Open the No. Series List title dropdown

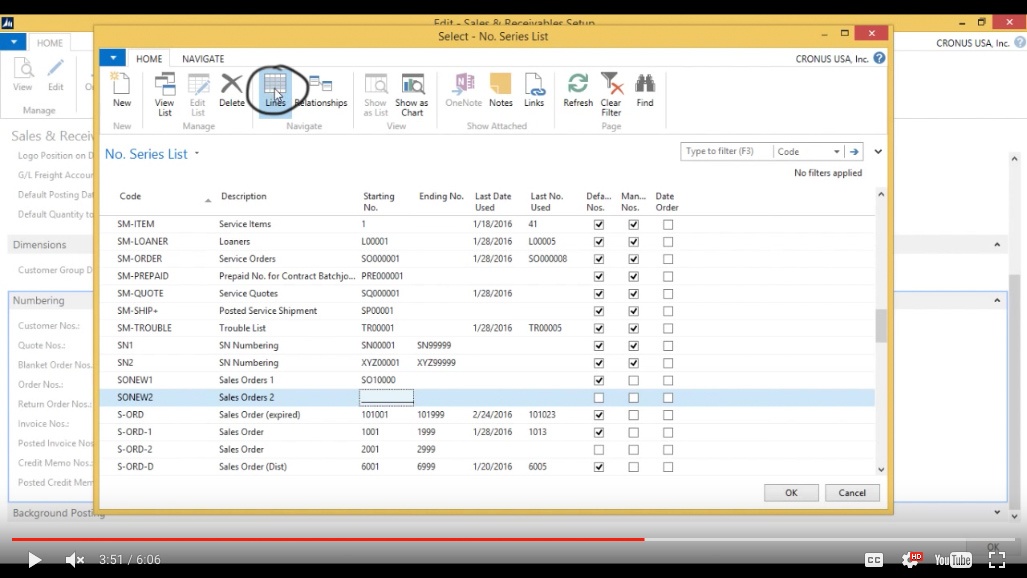pos(196,154)
